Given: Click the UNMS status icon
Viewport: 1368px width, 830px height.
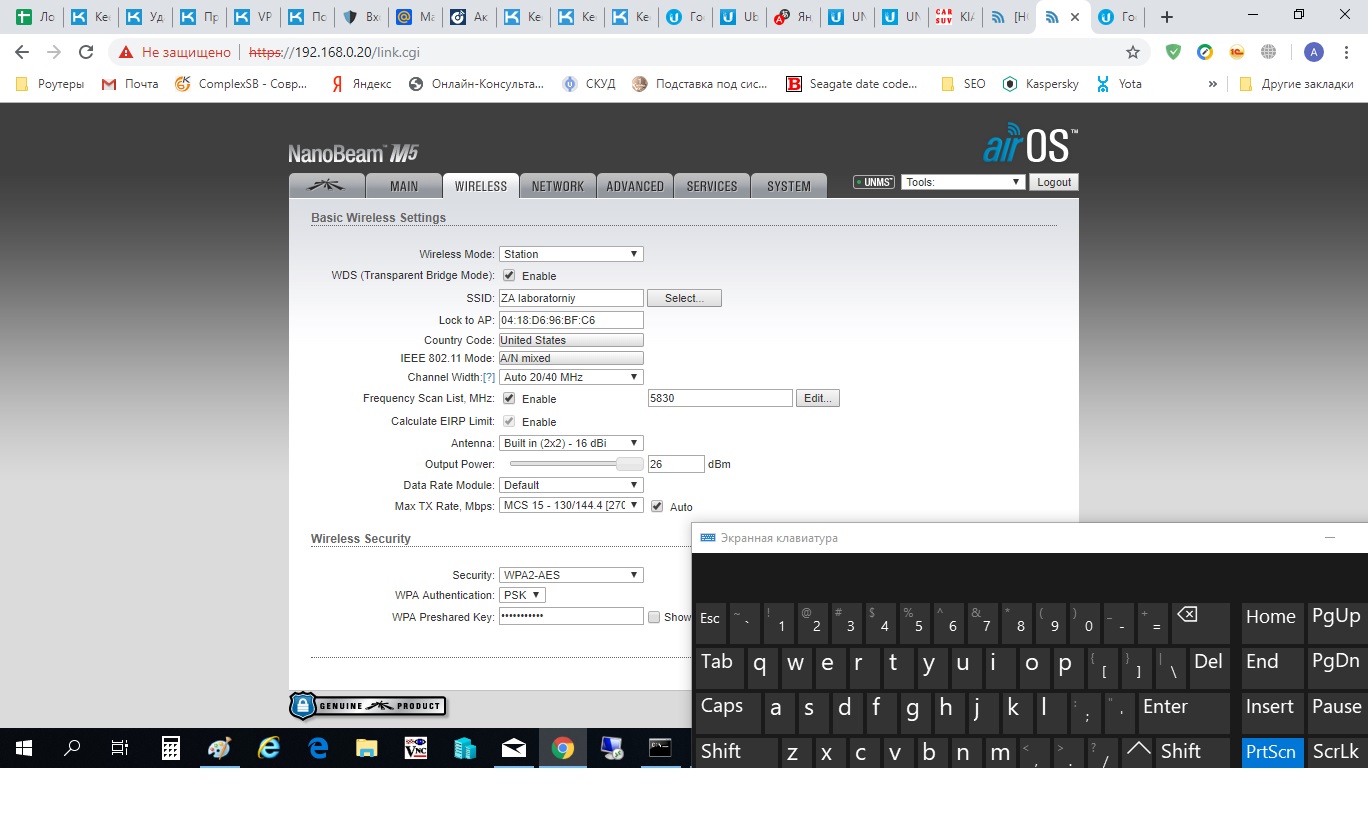Looking at the screenshot, I should click(873, 182).
